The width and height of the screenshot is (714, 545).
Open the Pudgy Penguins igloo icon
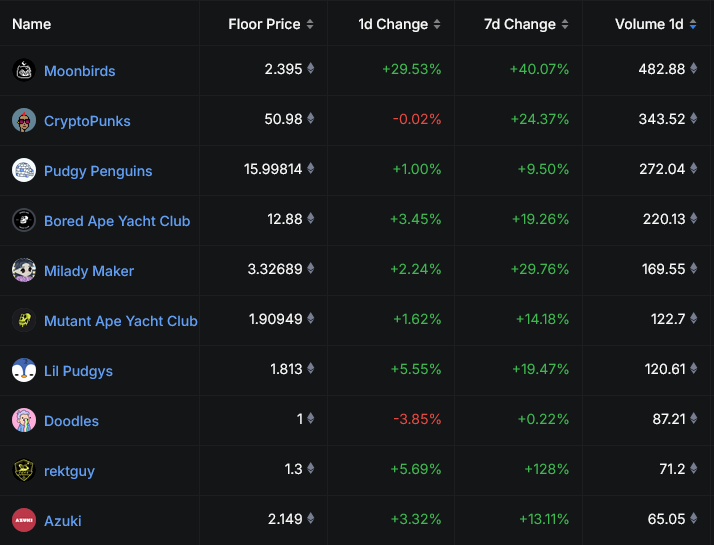[x=24, y=170]
